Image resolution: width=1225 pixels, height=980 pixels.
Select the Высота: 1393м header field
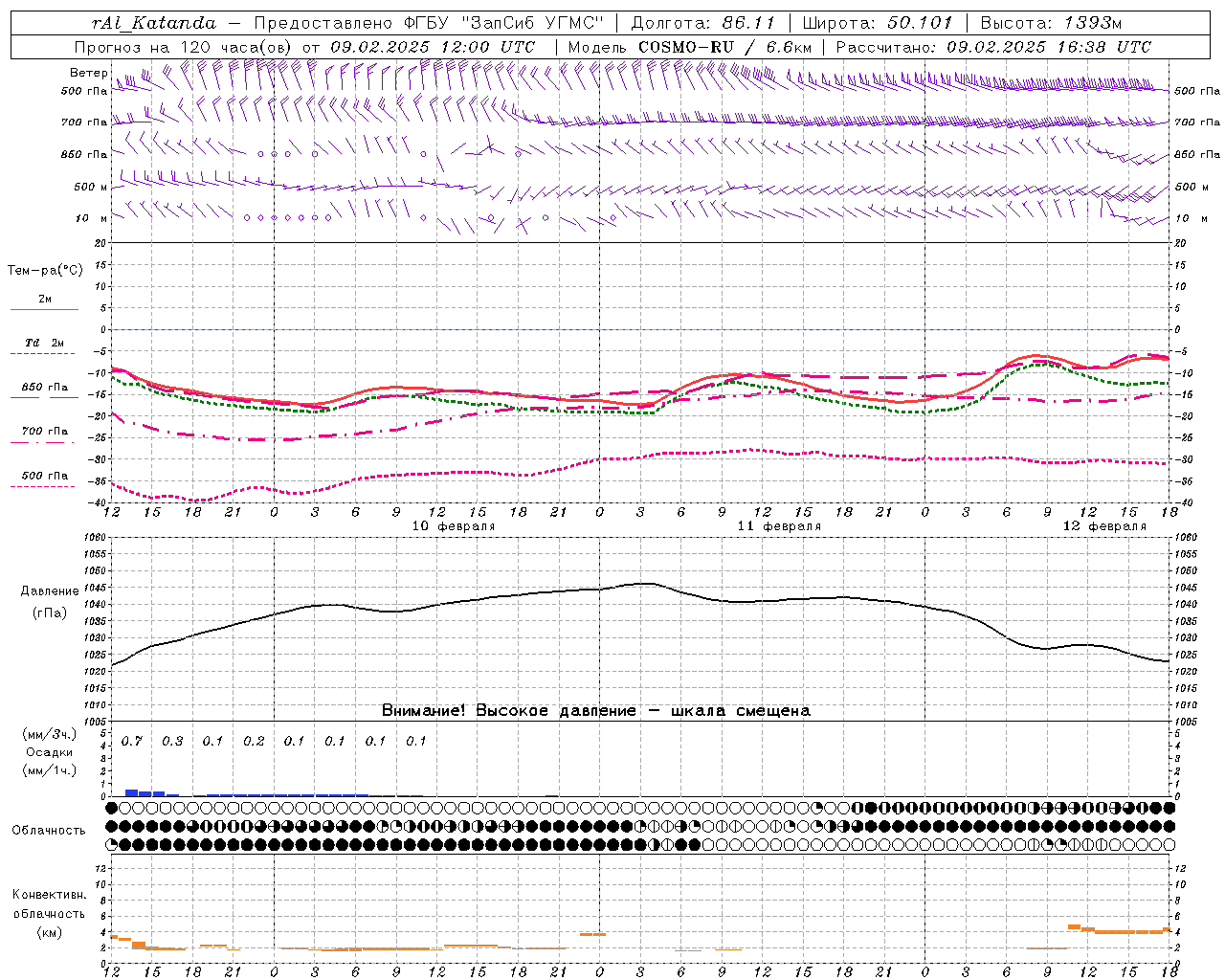(1051, 23)
